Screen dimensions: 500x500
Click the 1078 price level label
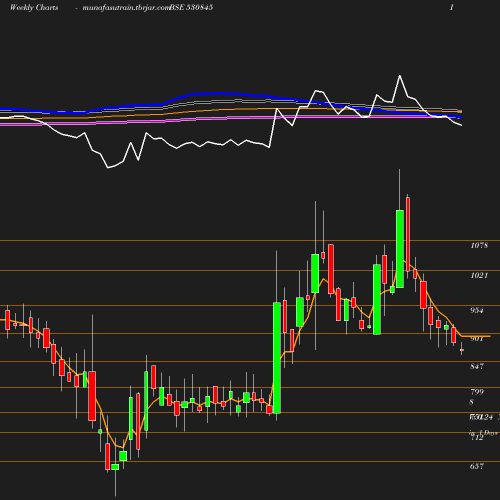pos(479,245)
